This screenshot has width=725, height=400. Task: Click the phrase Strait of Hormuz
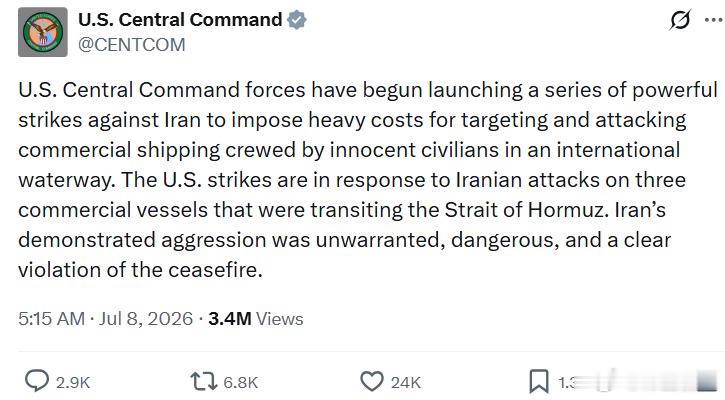click(x=525, y=210)
